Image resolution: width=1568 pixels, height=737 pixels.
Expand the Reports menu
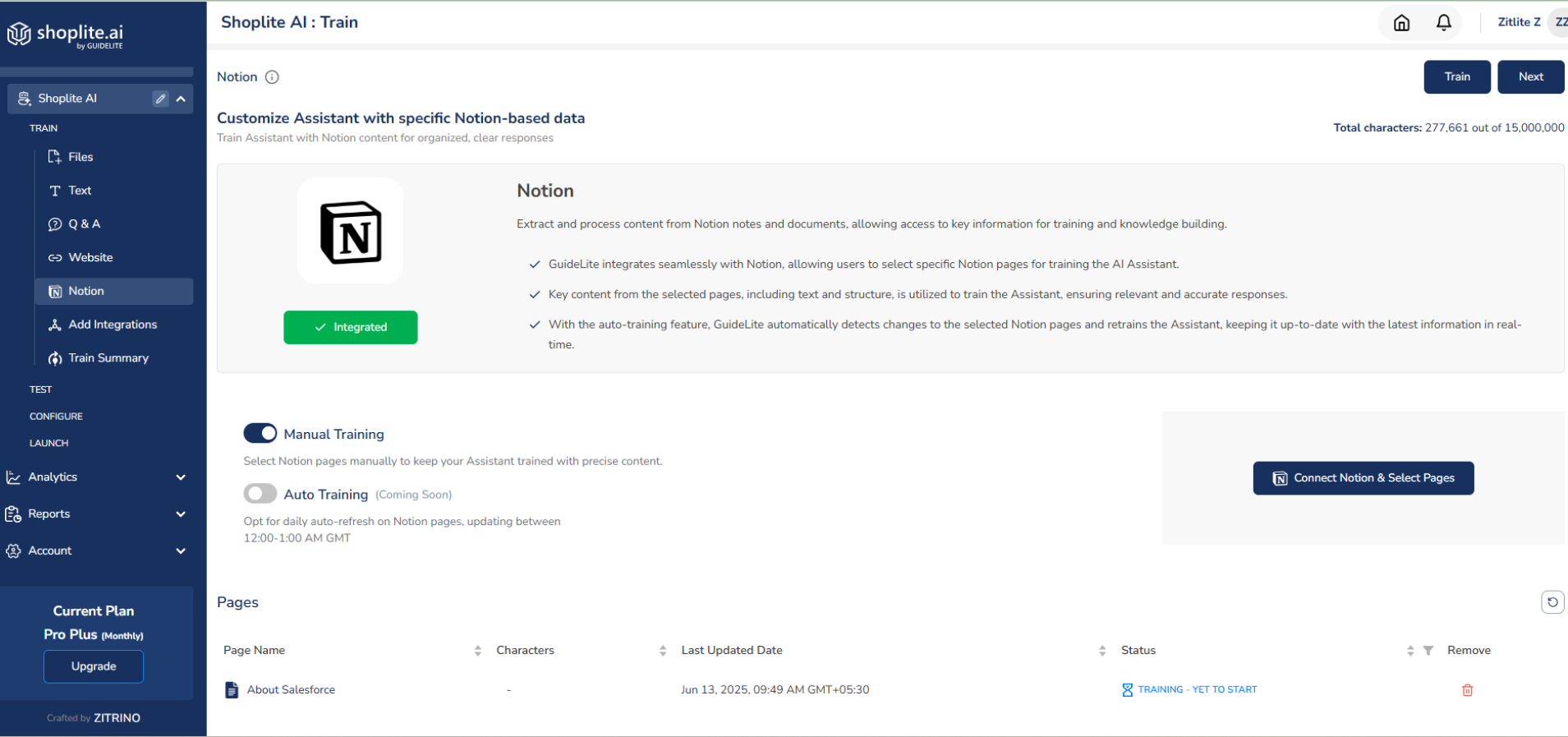pos(181,514)
